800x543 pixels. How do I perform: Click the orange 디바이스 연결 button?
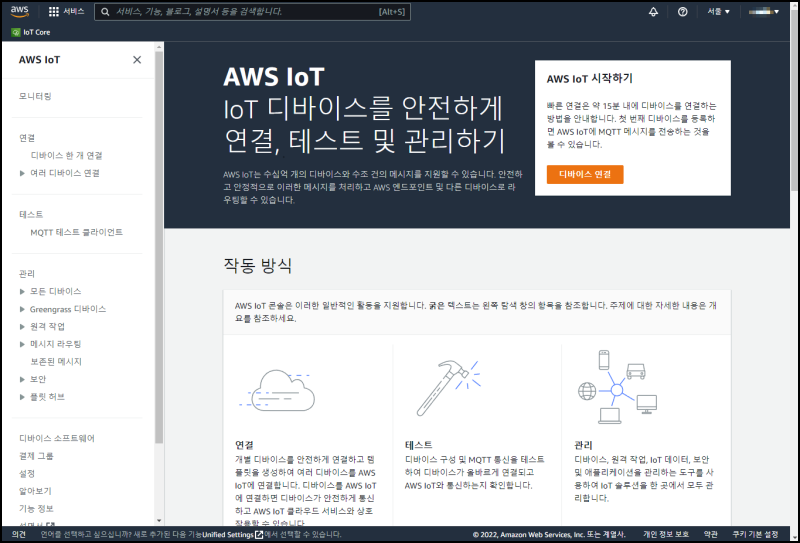pyautogui.click(x=585, y=175)
